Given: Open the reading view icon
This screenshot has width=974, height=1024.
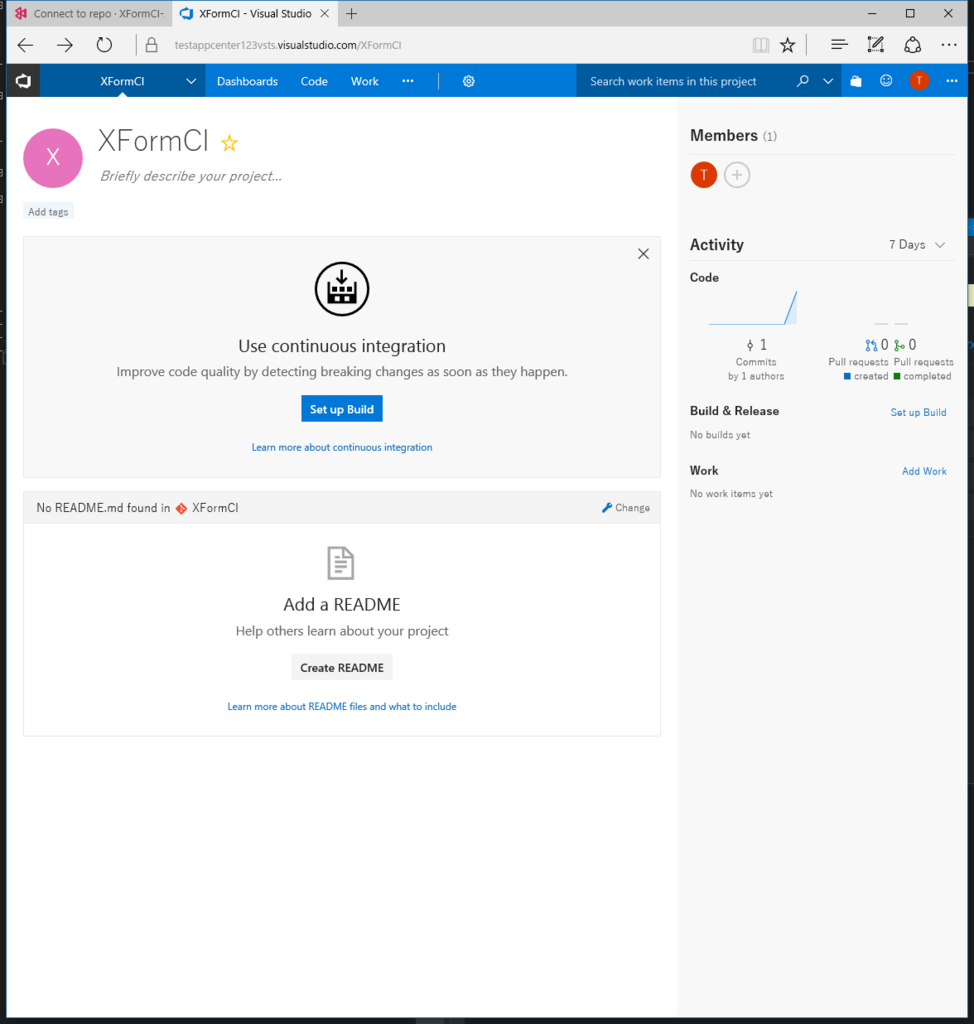Looking at the screenshot, I should click(x=760, y=45).
